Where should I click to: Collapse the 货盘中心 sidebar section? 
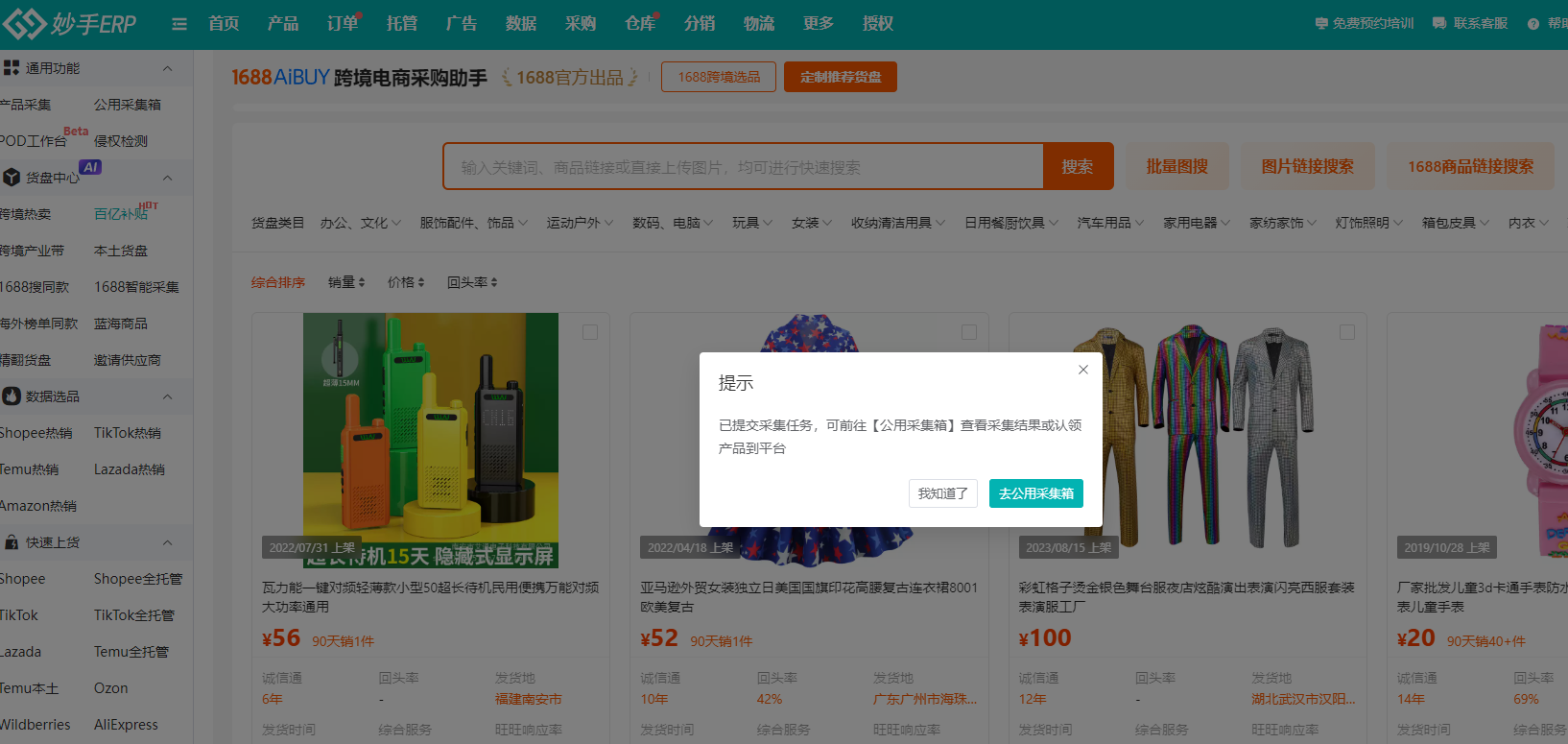coord(168,178)
